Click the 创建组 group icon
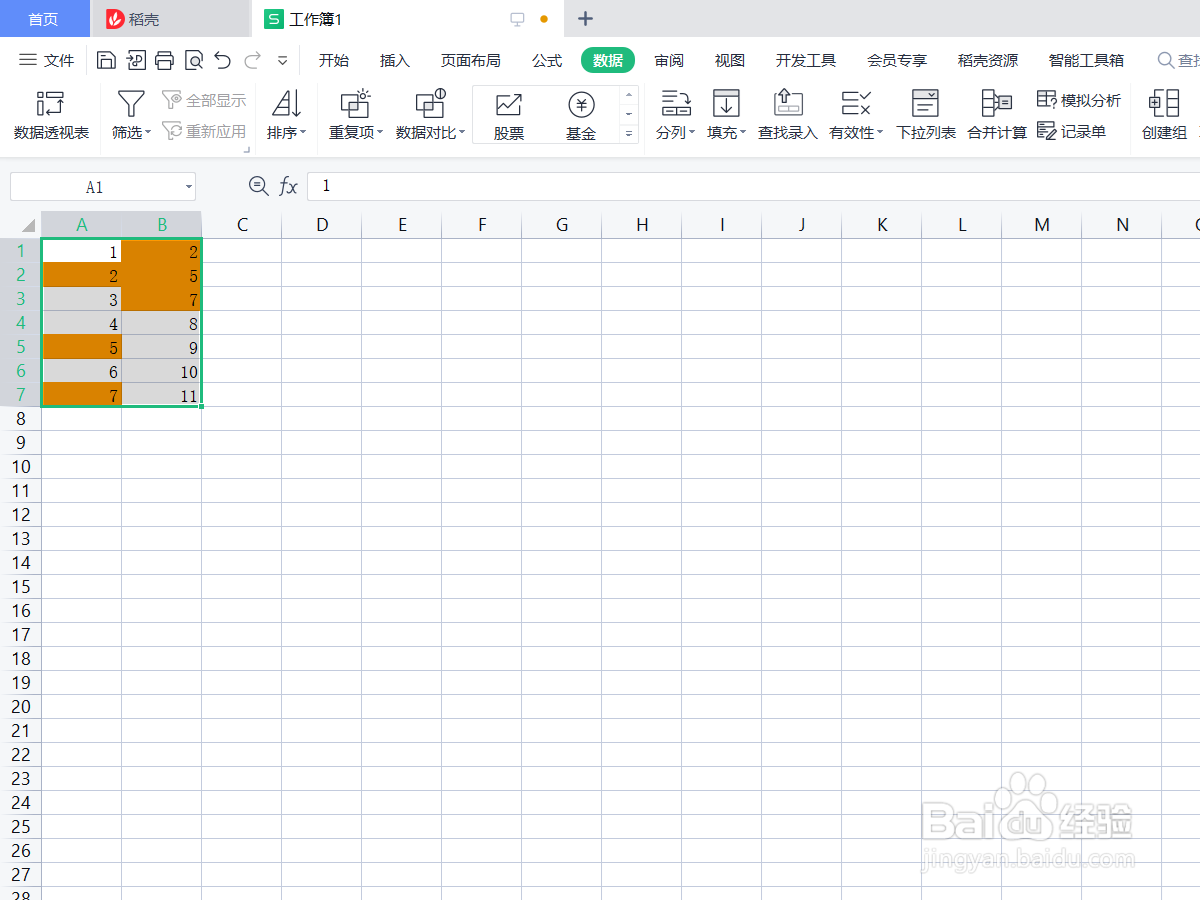 [1164, 103]
